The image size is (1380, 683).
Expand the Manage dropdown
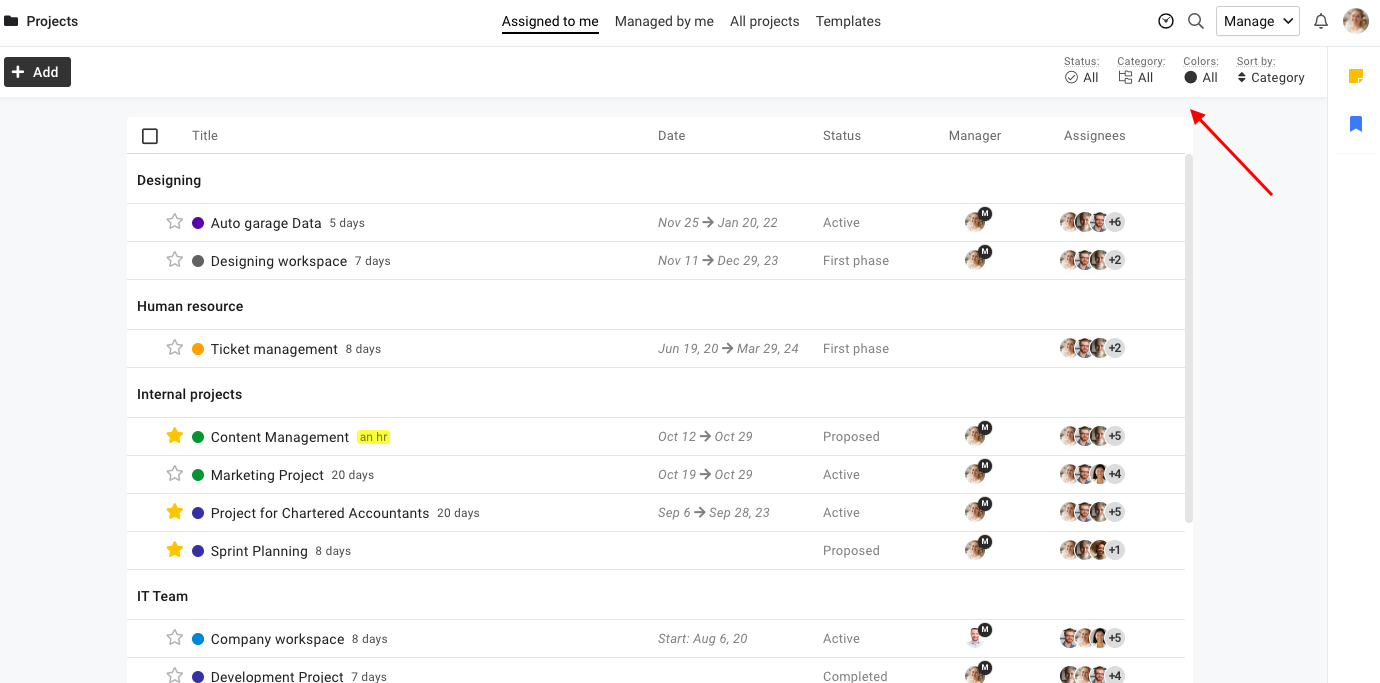[x=1257, y=21]
